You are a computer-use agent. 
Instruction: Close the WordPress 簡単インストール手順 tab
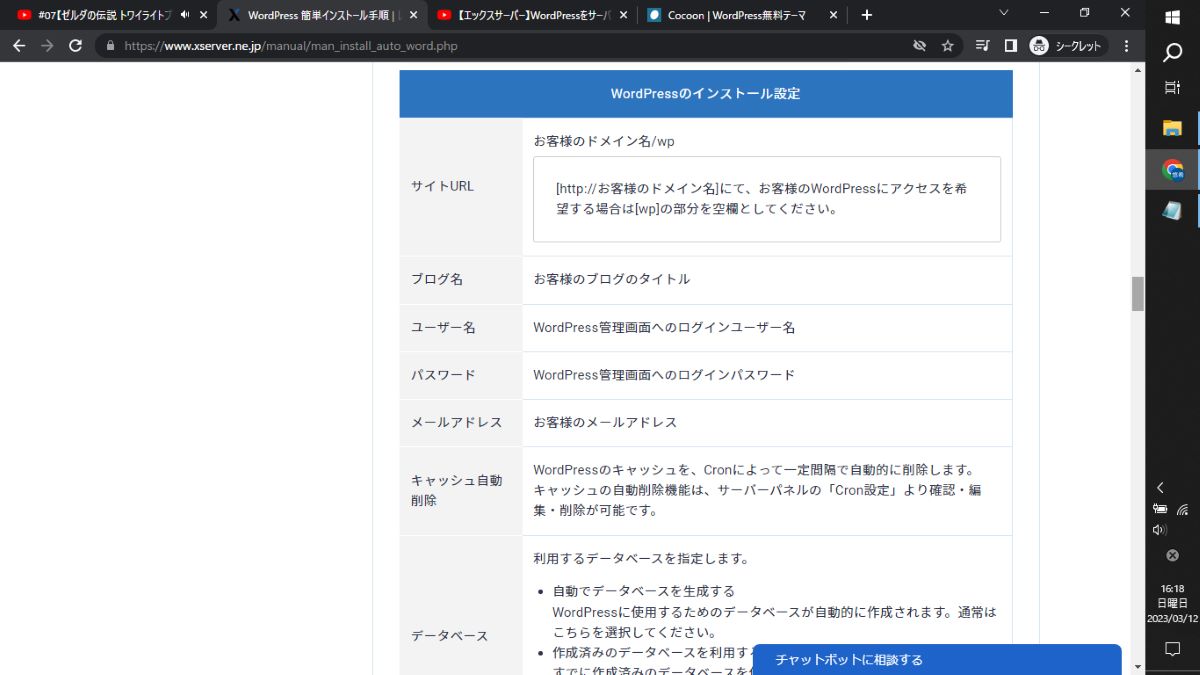tap(414, 15)
